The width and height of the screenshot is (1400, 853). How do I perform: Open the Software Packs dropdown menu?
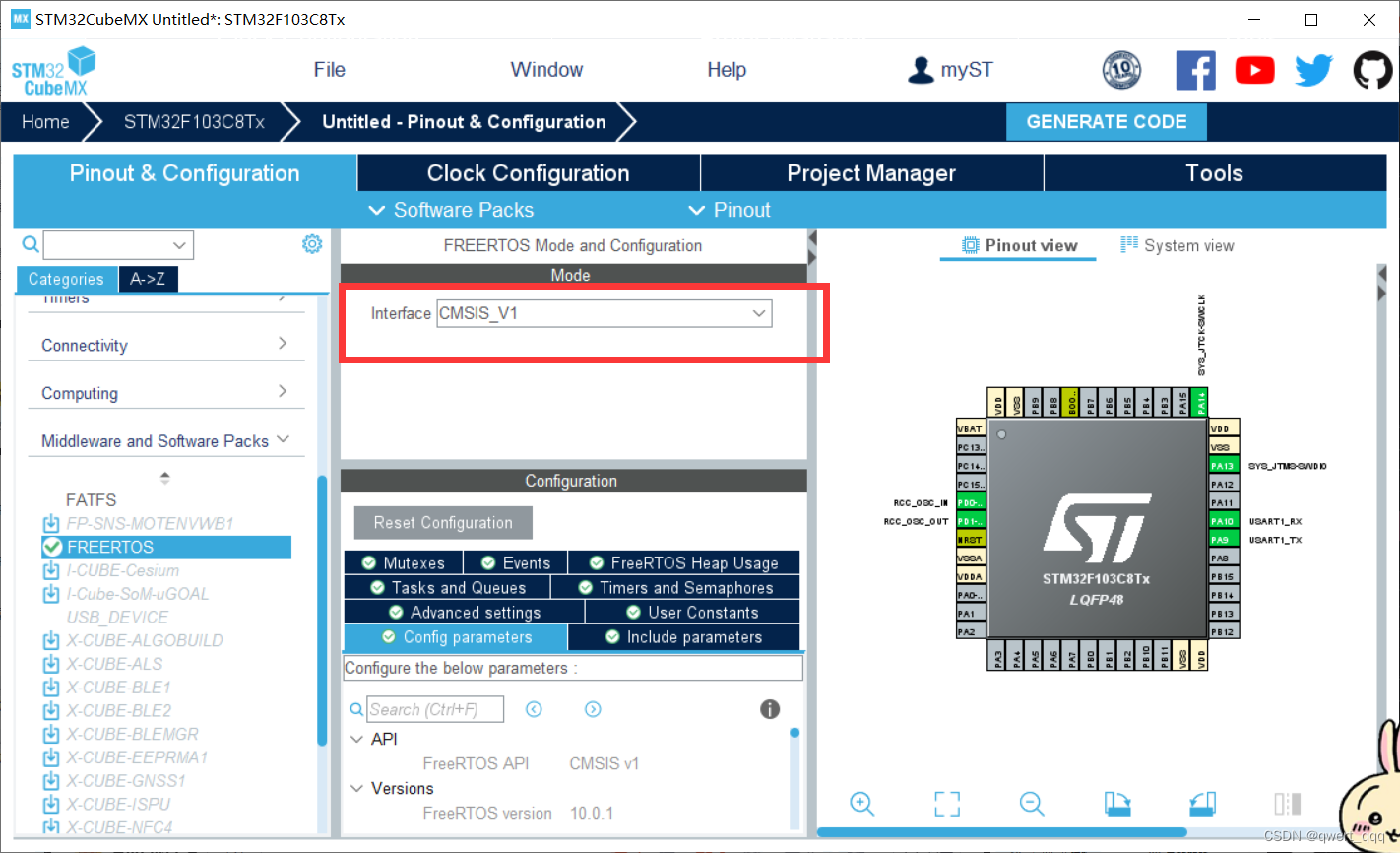coord(451,210)
